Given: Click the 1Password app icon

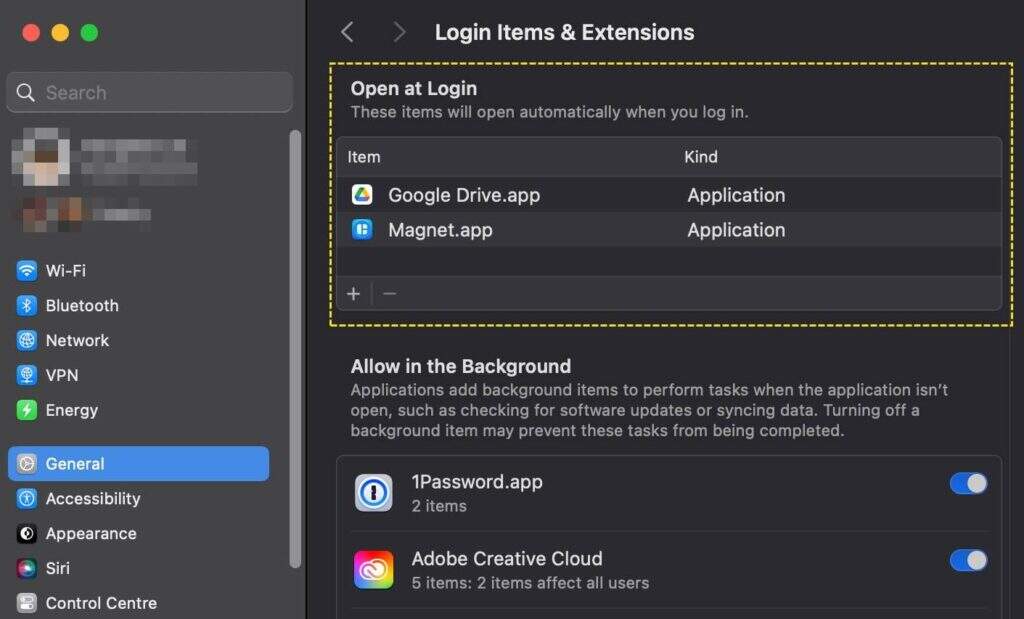Looking at the screenshot, I should click(x=374, y=493).
